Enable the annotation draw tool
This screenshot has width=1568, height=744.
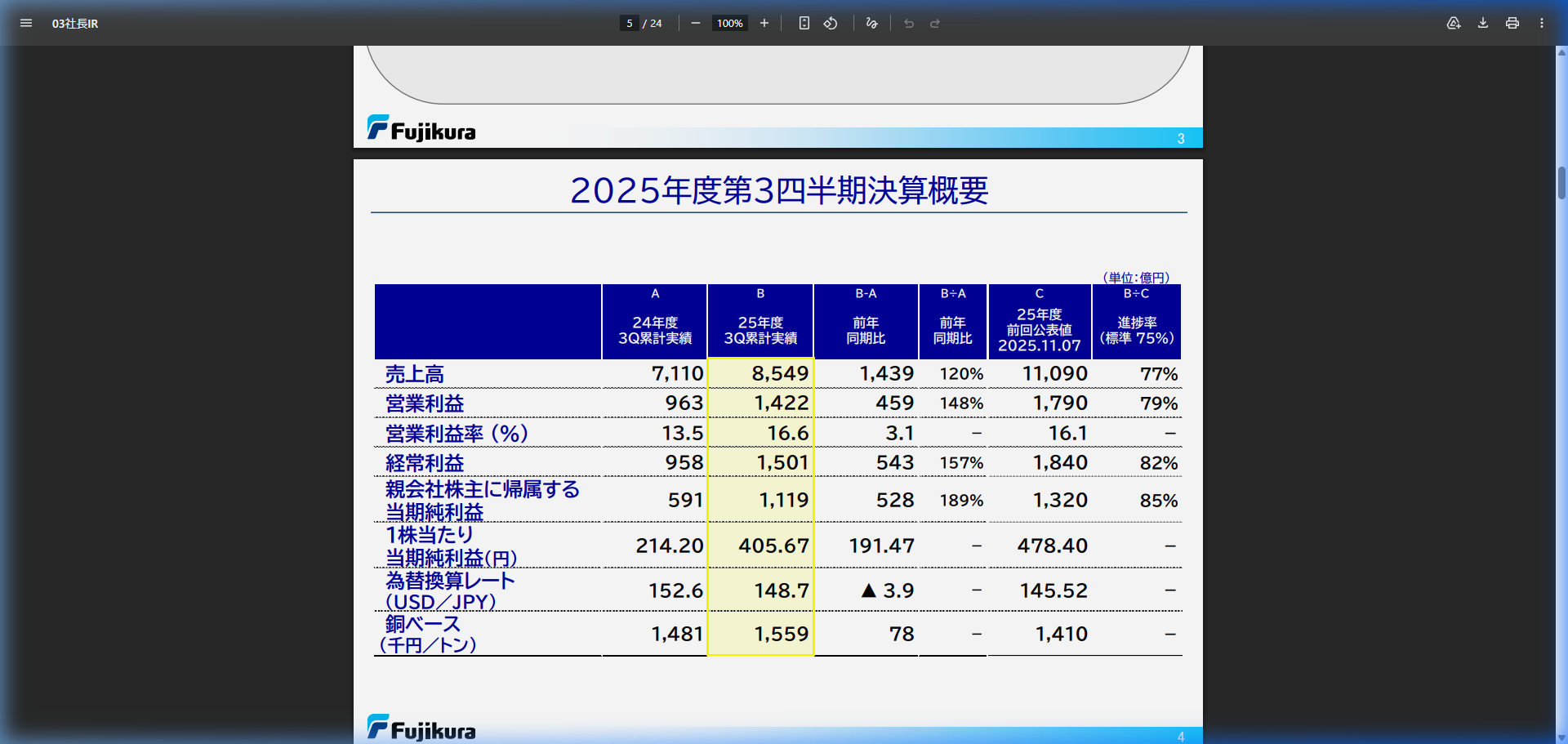point(871,23)
